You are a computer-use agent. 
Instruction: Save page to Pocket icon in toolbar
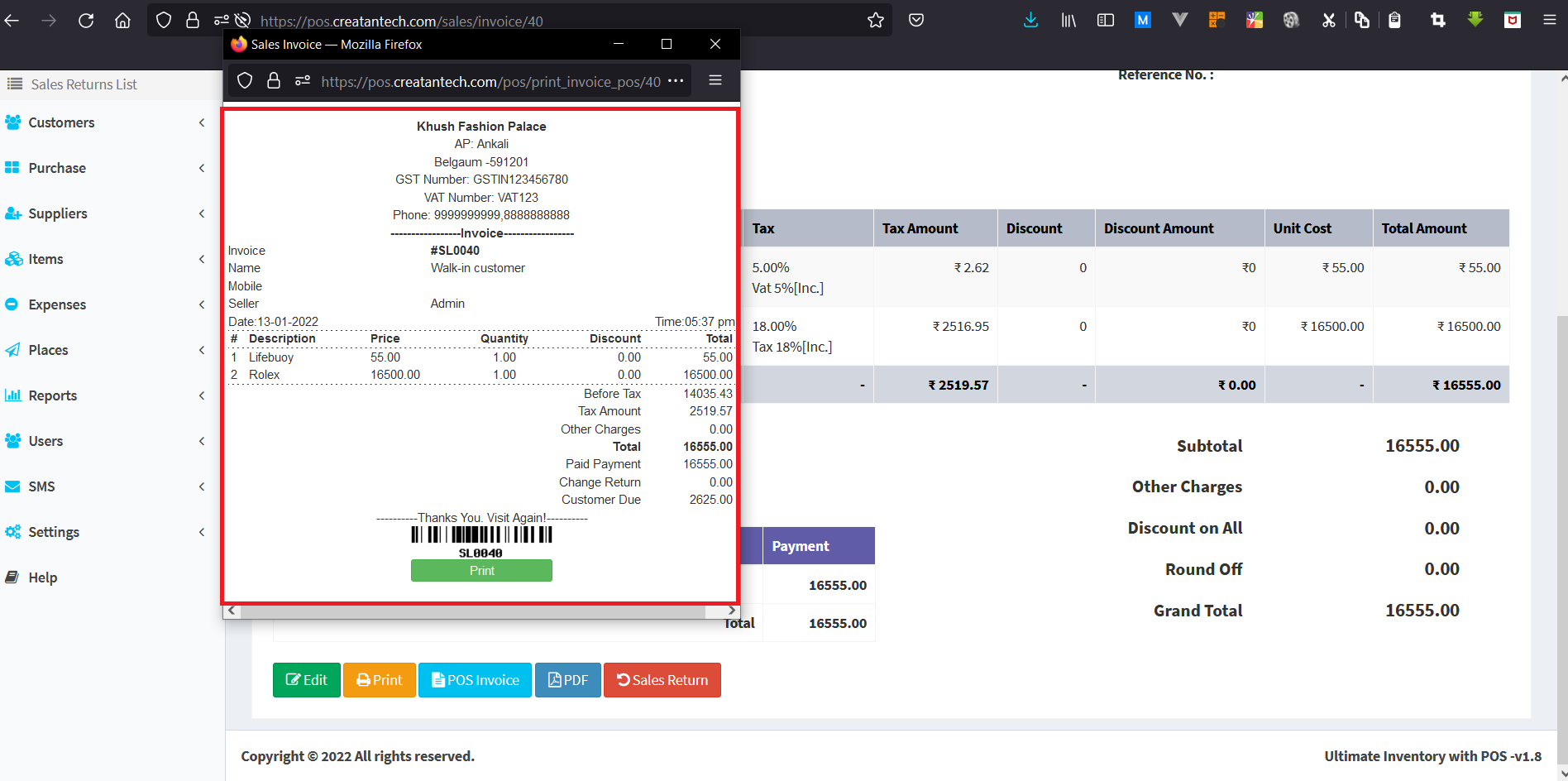pyautogui.click(x=916, y=21)
